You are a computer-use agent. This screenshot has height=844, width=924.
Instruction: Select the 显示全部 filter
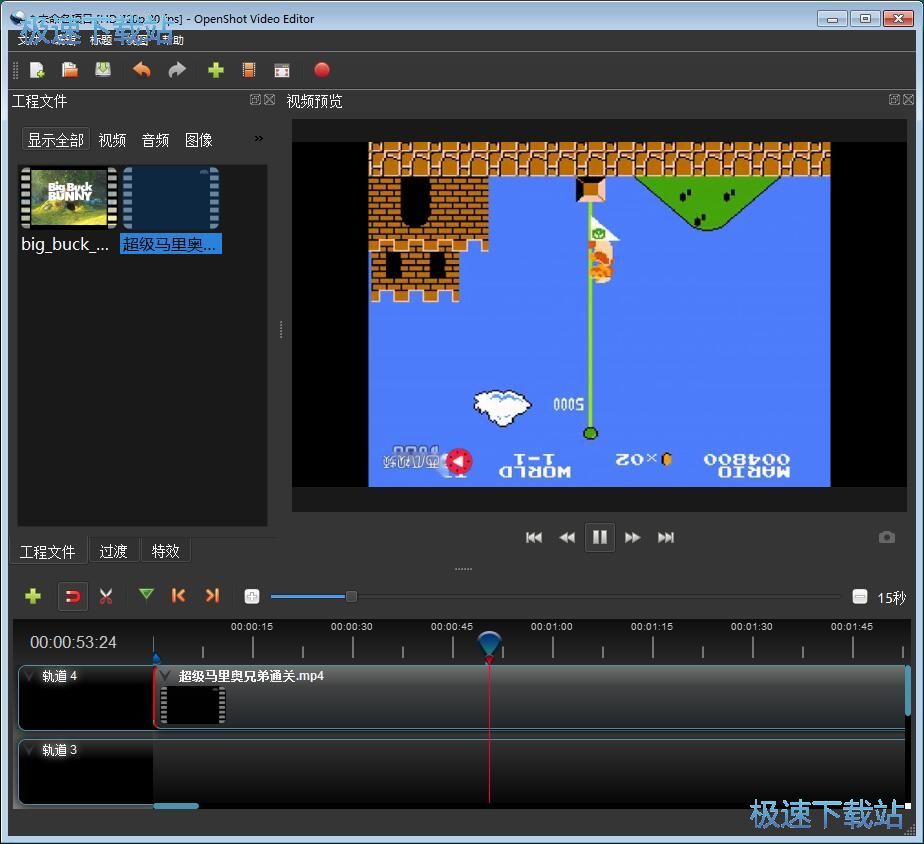tap(56, 140)
